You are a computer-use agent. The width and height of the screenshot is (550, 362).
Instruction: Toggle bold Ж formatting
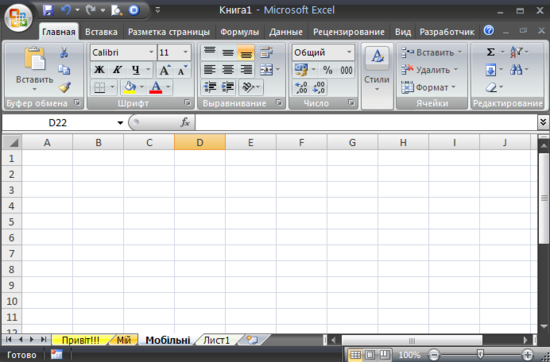100,70
